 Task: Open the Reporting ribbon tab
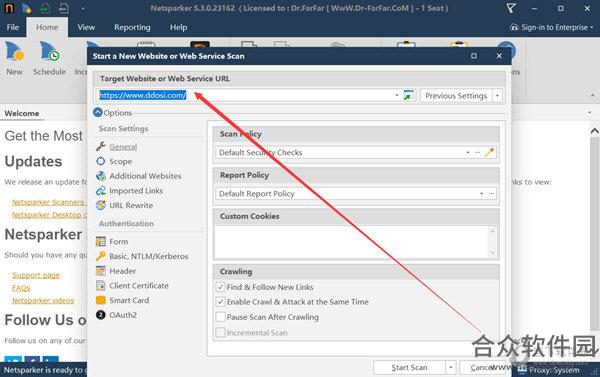132,27
